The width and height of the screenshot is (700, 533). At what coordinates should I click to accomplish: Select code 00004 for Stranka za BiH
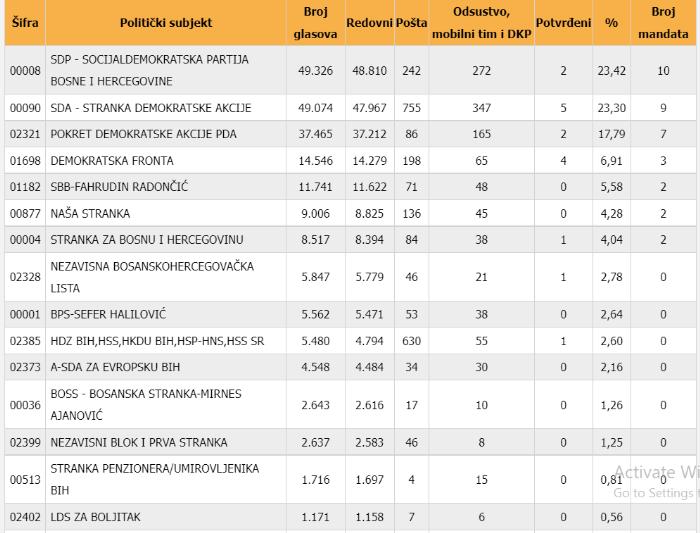(x=25, y=240)
